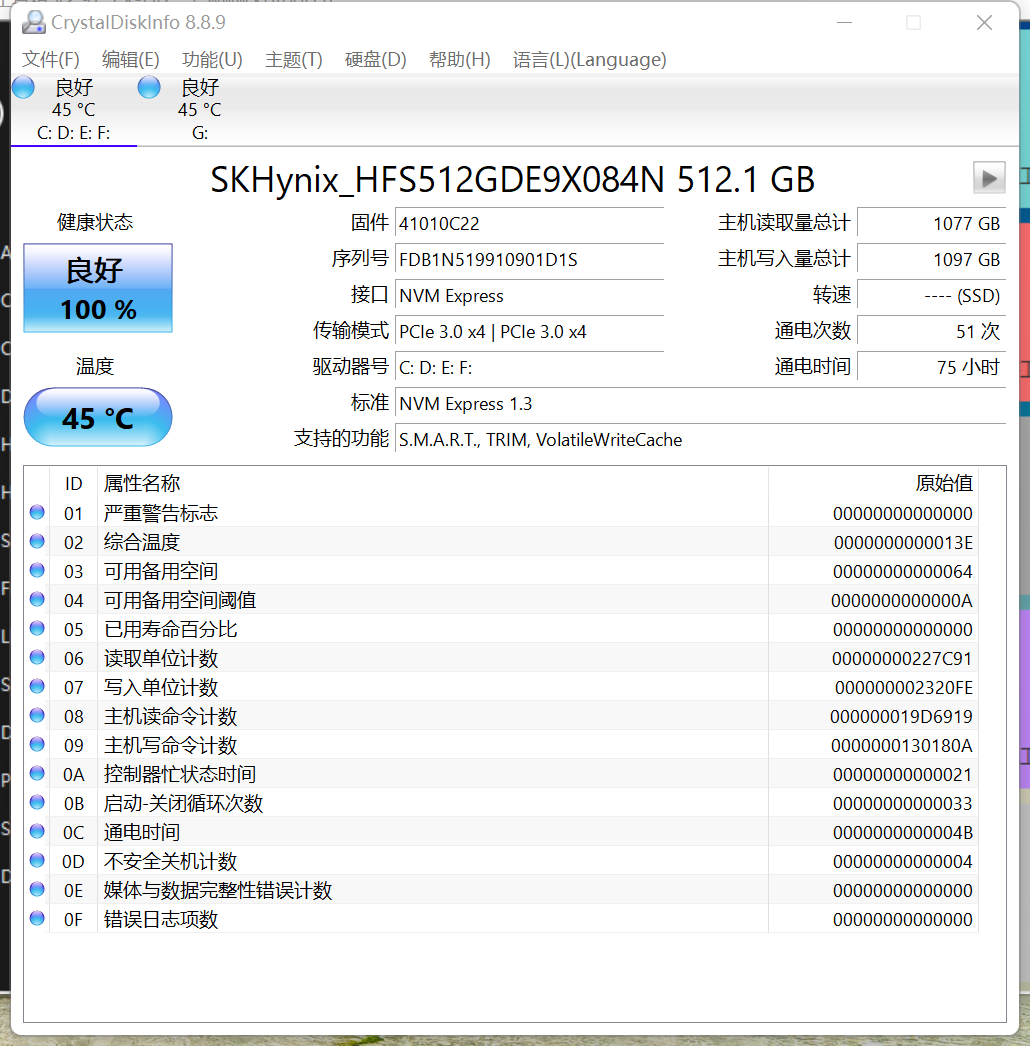The width and height of the screenshot is (1030, 1046).
Task: Click the blue status orb for disk G:
Action: tap(149, 87)
